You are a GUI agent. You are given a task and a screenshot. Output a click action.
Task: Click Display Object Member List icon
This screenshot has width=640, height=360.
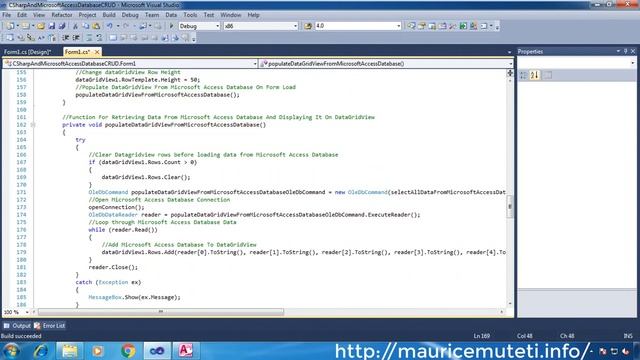pyautogui.click(x=9, y=38)
